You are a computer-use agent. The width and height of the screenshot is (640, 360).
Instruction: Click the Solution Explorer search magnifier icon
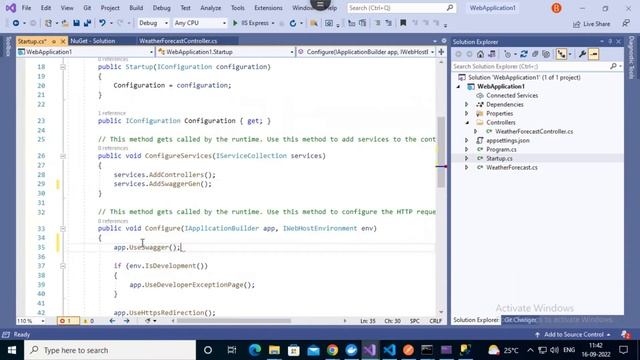(613, 66)
